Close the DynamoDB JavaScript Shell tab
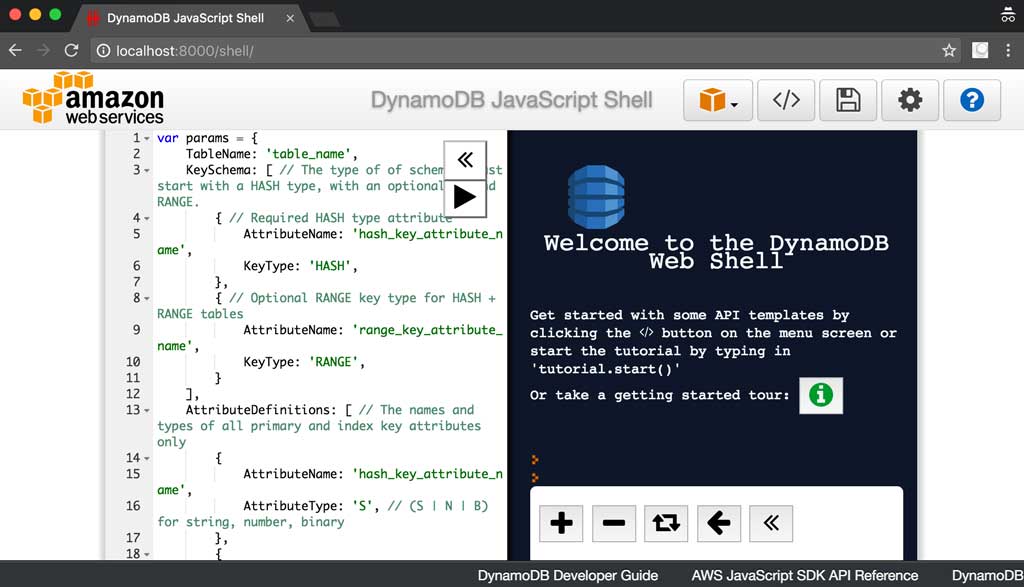The image size is (1024, 587). click(290, 18)
